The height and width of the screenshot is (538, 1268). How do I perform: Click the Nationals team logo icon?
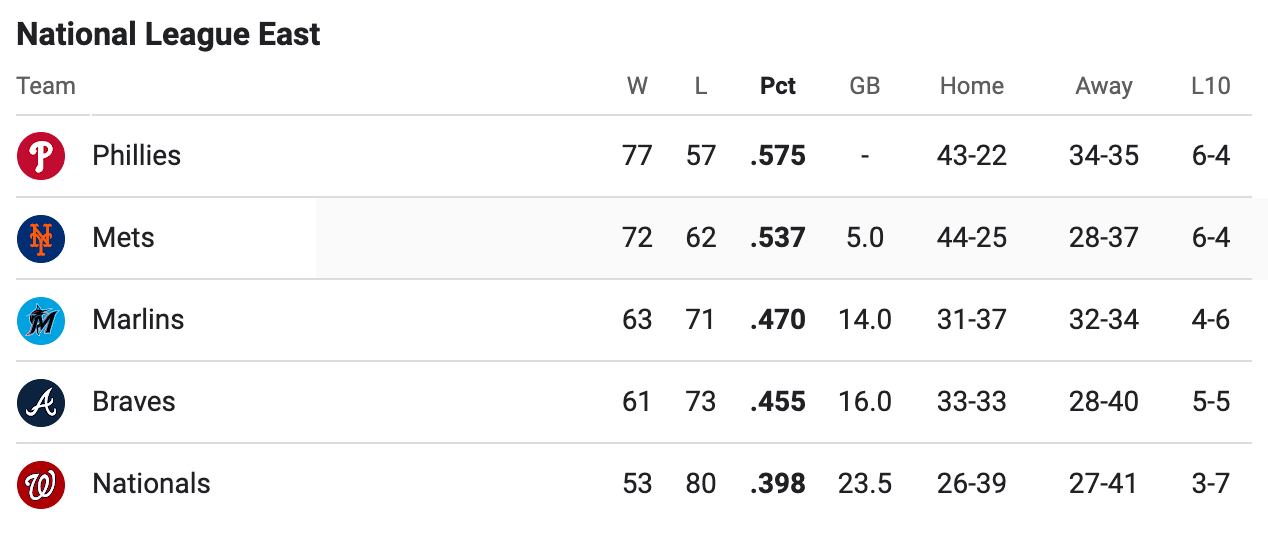(41, 484)
